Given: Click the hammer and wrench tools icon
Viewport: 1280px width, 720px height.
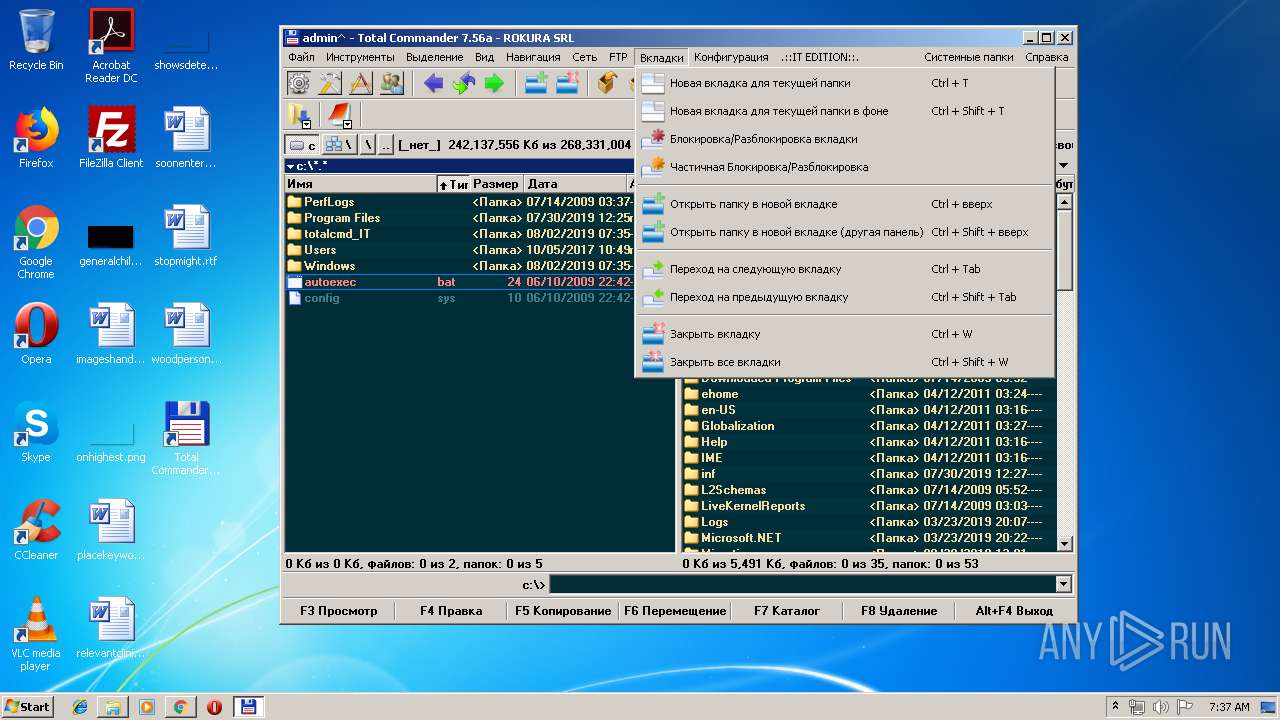Looking at the screenshot, I should 330,83.
